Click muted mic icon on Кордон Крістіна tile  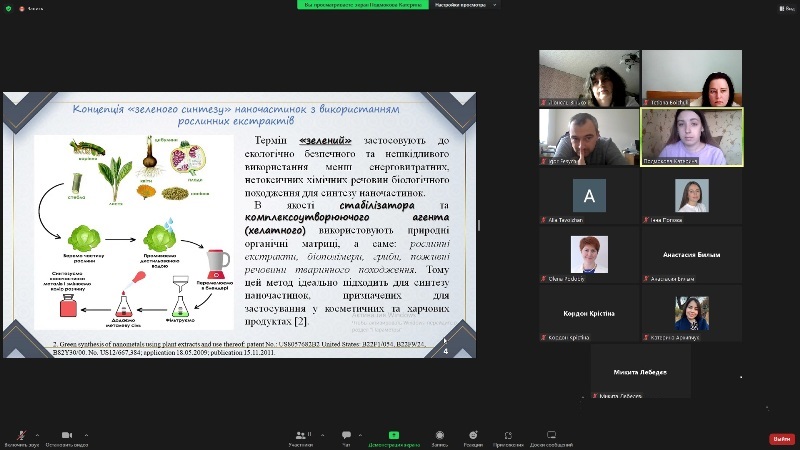pos(544,337)
